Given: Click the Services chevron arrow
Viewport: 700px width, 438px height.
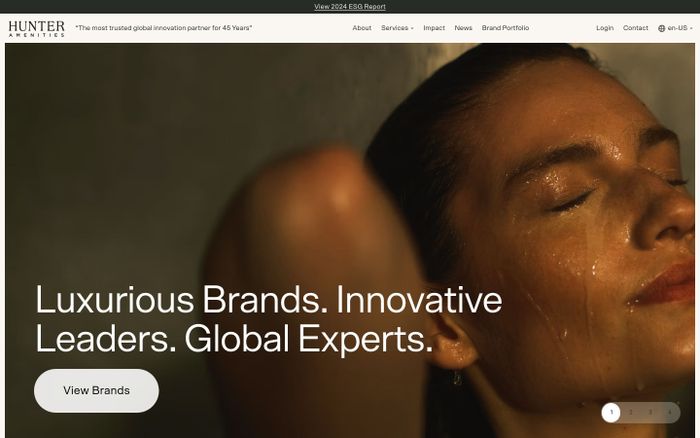Looking at the screenshot, I should (x=412, y=28).
